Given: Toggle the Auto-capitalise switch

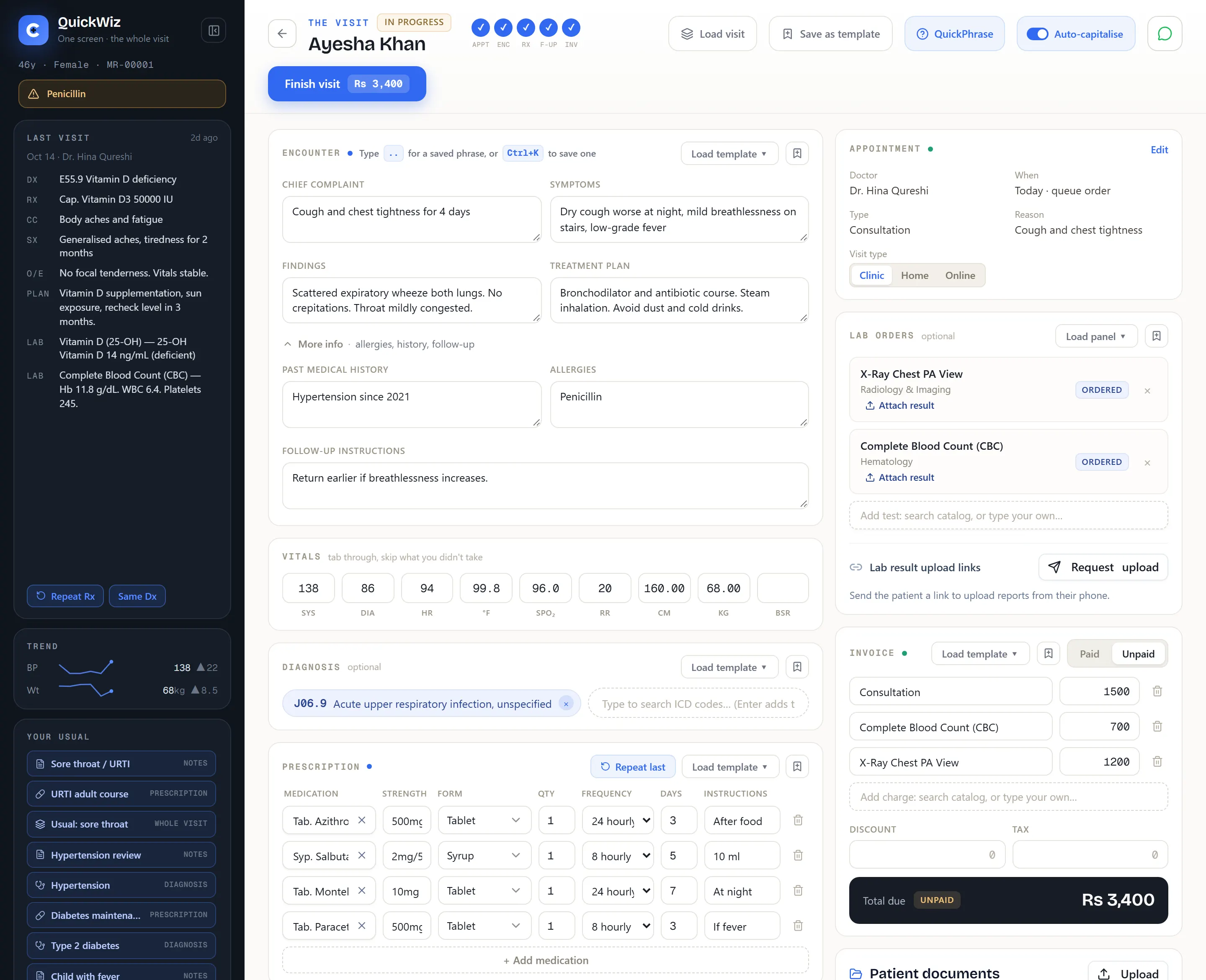Looking at the screenshot, I should tap(1037, 34).
